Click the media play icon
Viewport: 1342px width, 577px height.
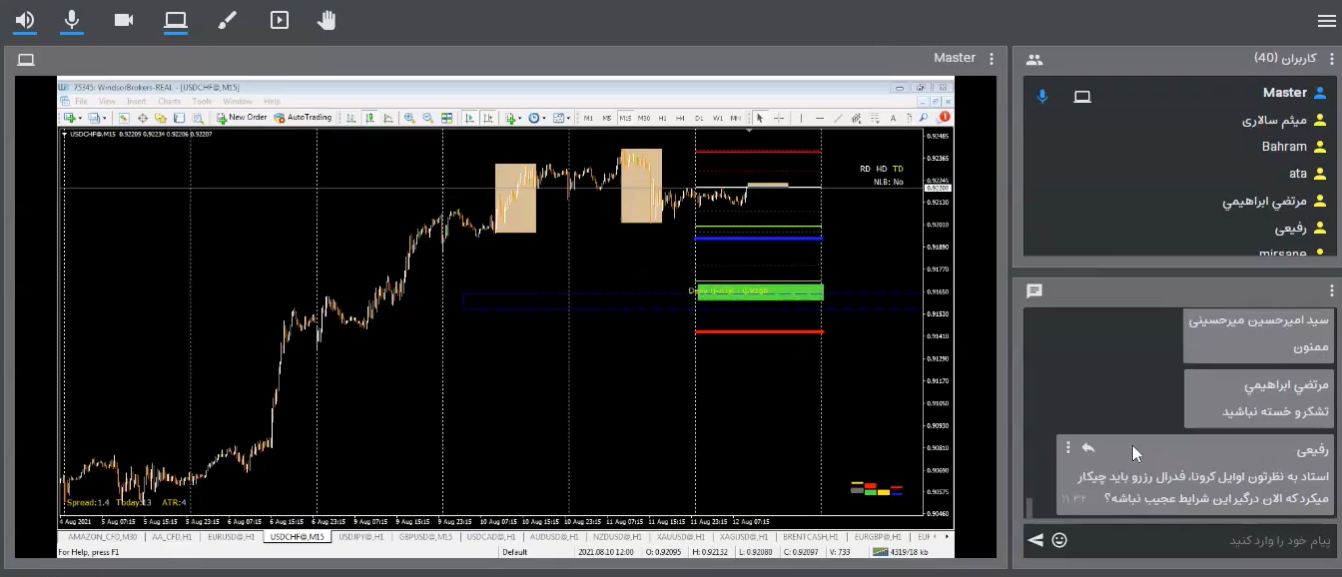click(279, 20)
